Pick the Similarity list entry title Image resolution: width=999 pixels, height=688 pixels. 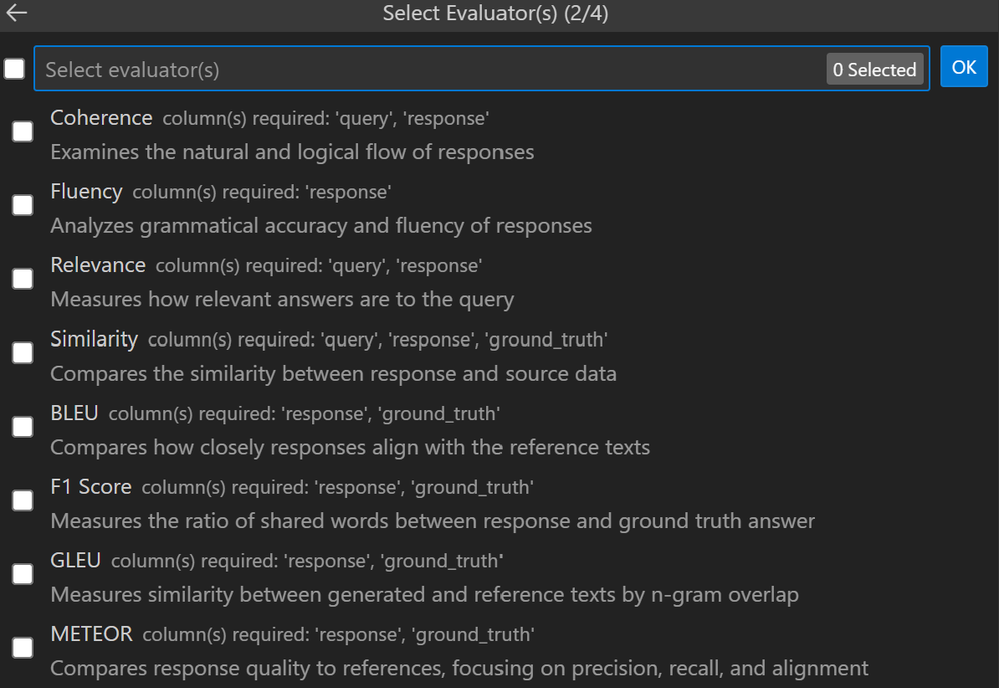(94, 339)
